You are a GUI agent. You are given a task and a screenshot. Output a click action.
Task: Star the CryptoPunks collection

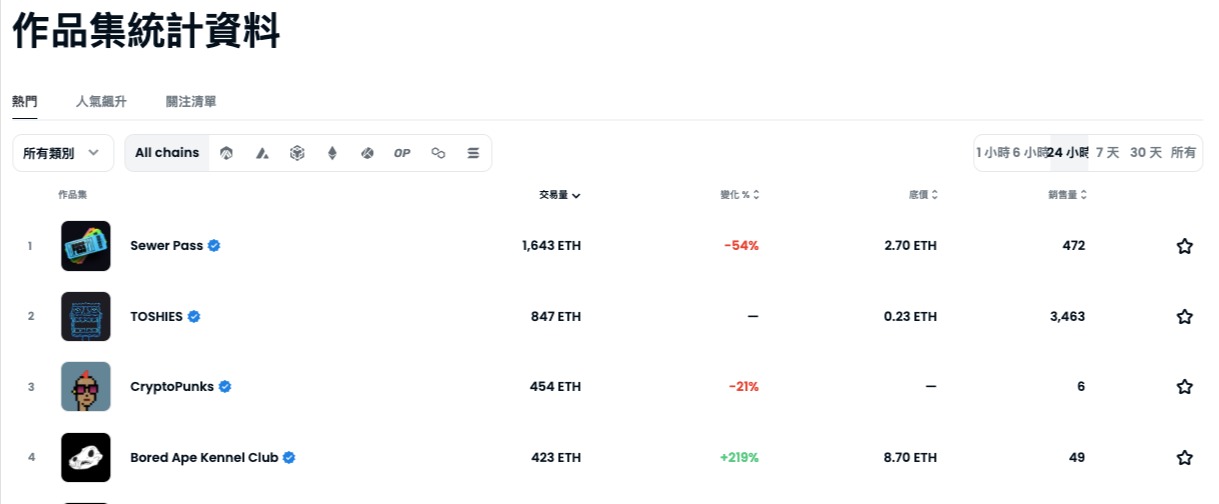pyautogui.click(x=1185, y=387)
